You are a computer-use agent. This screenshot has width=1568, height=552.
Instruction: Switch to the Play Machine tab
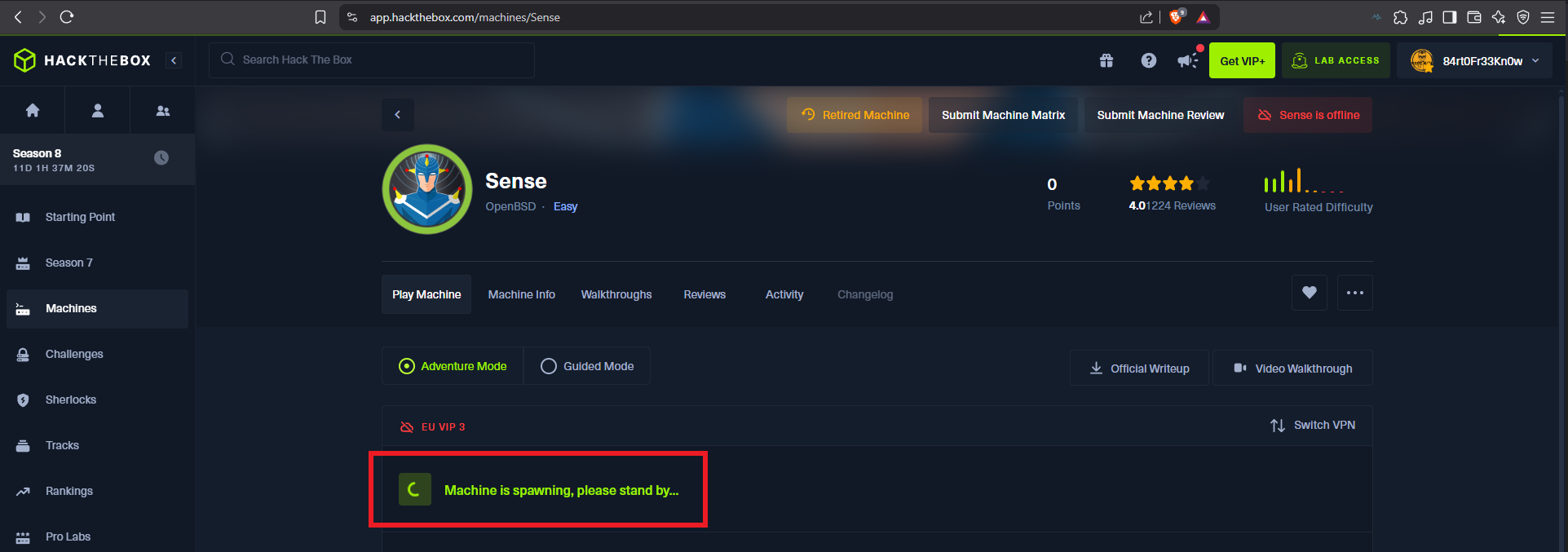[x=426, y=294]
